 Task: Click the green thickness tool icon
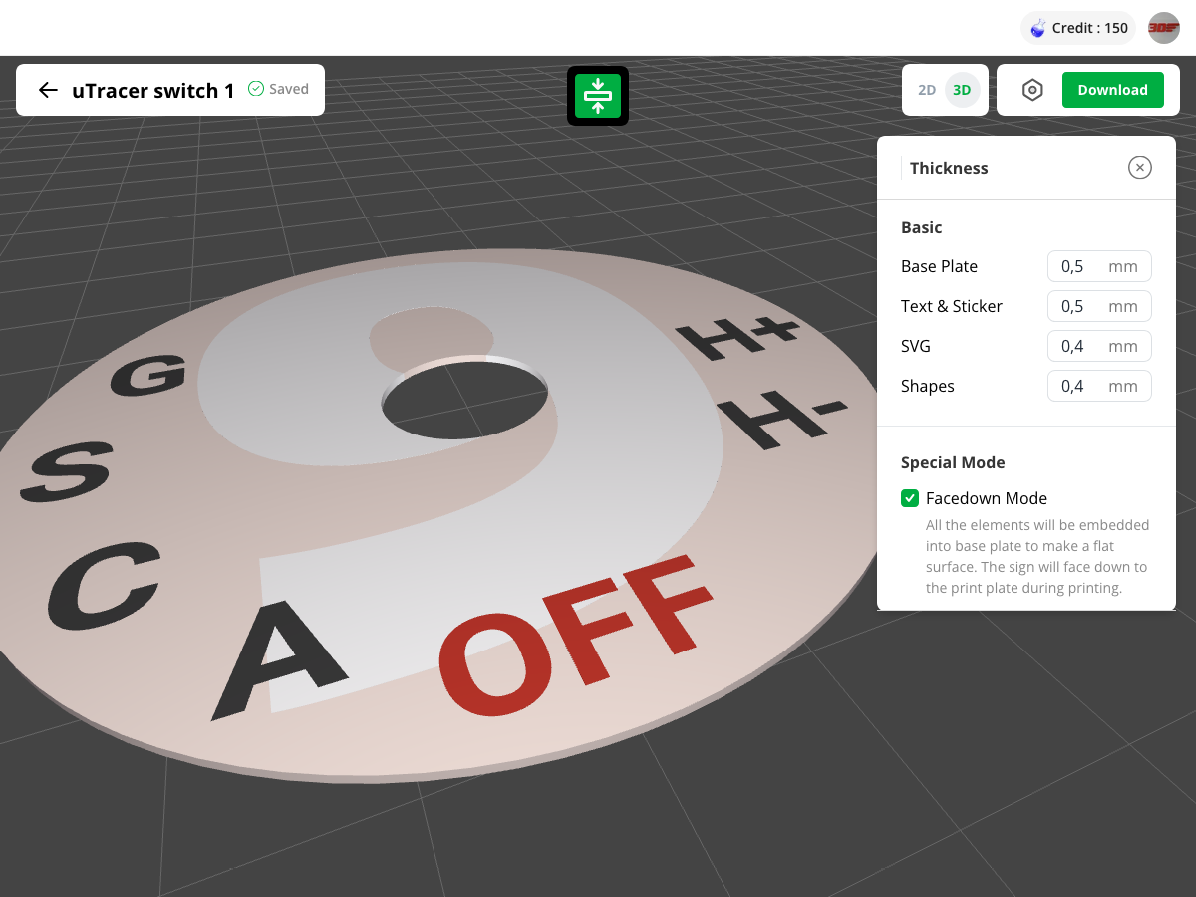[598, 96]
